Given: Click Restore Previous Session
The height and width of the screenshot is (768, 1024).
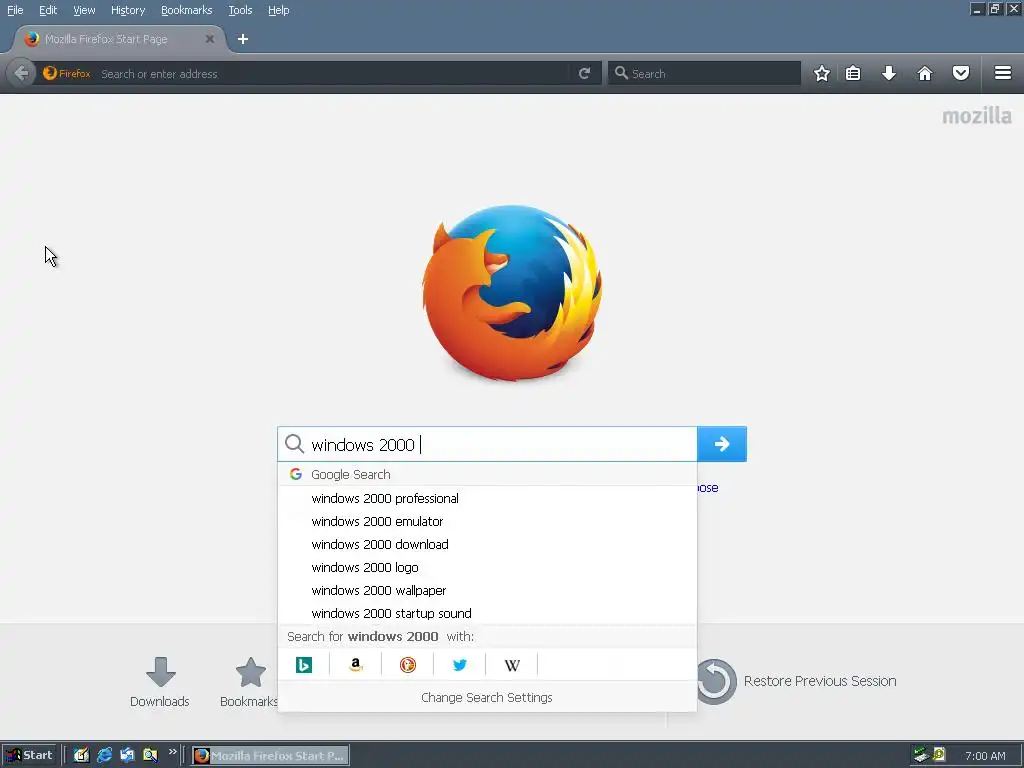Looking at the screenshot, I should tap(797, 681).
